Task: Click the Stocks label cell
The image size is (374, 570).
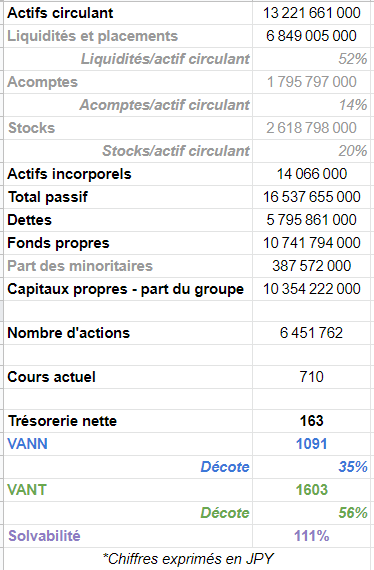Action: [128, 128]
